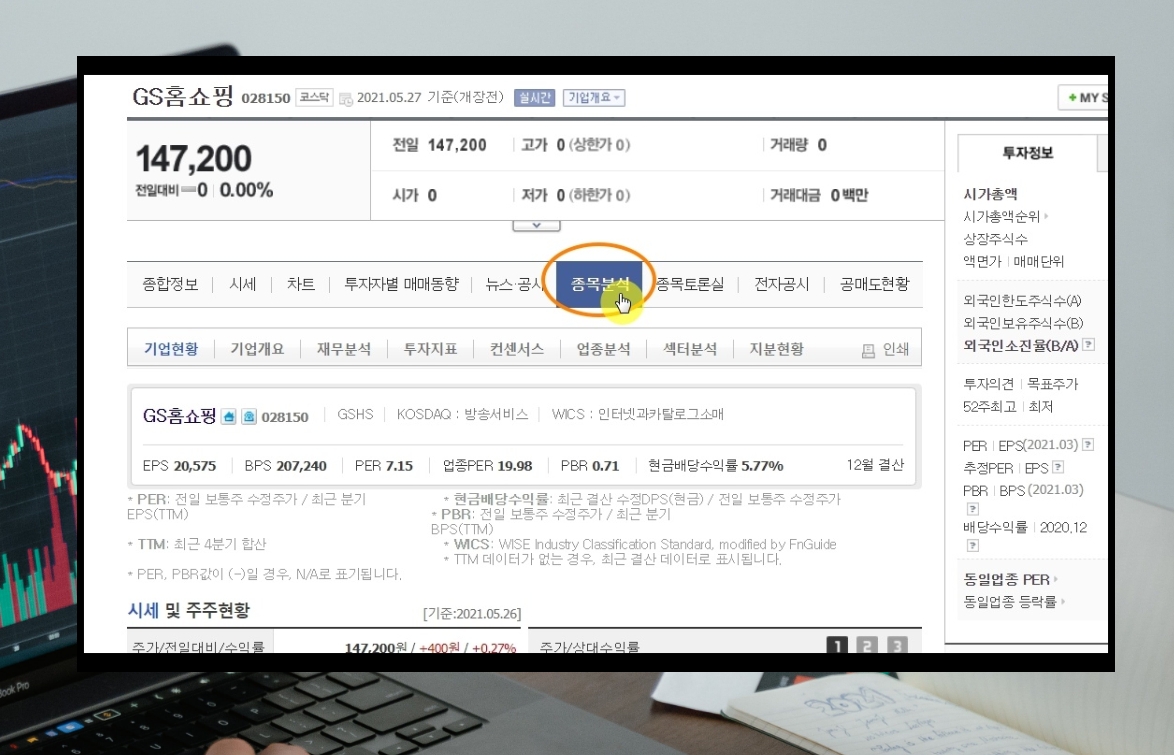This screenshot has height=755, width=1174.
Task: Open the 투자정보 side panel tab
Action: click(x=1027, y=153)
